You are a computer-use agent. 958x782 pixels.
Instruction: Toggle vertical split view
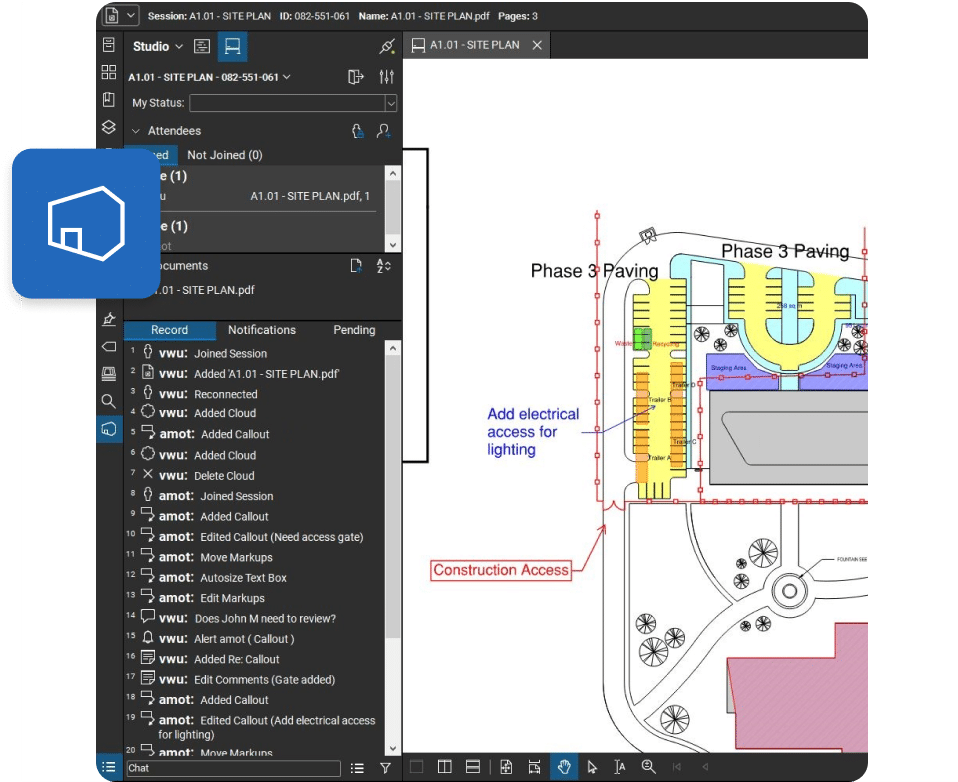coord(445,767)
